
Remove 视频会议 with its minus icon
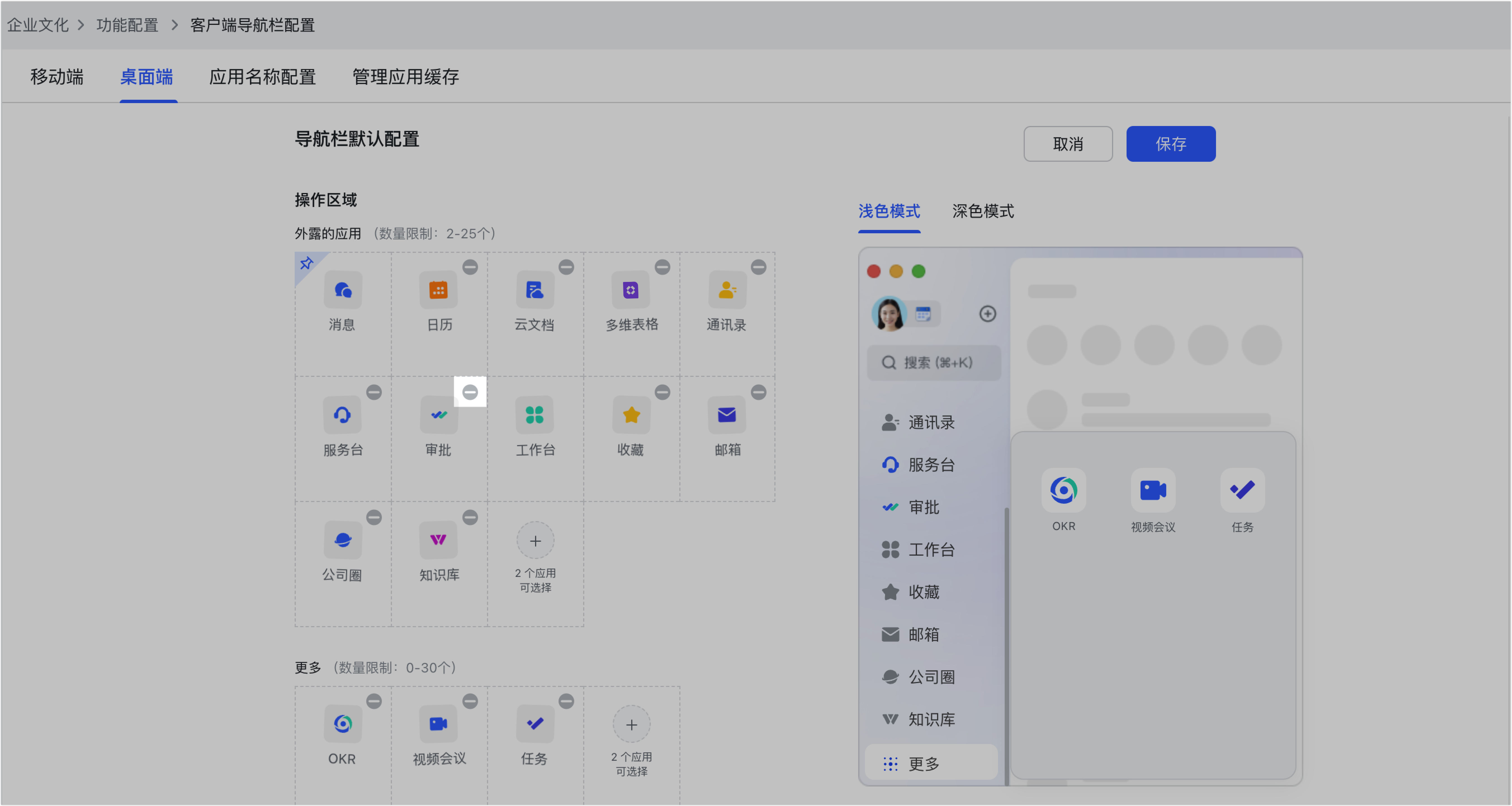470,701
